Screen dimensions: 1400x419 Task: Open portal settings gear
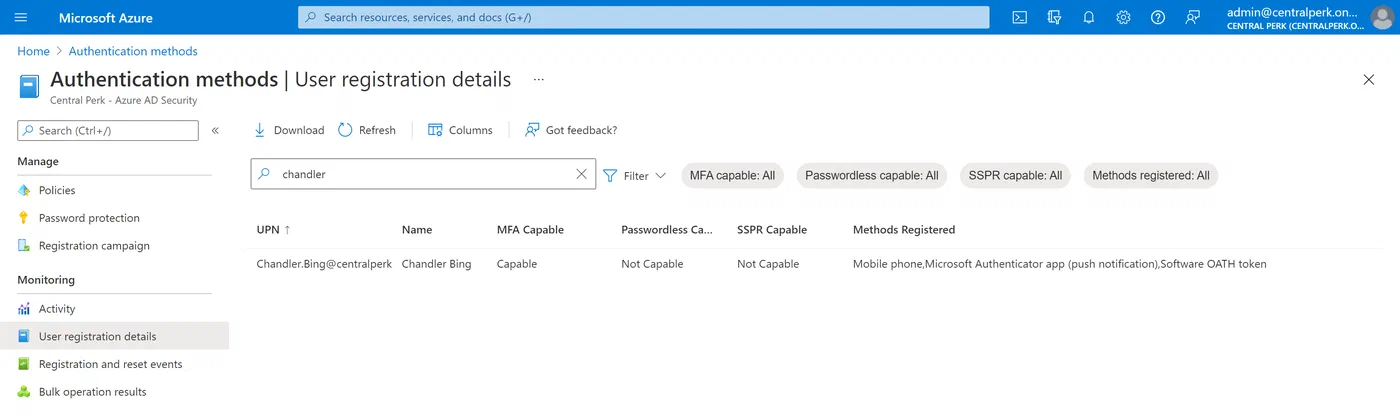(1123, 17)
